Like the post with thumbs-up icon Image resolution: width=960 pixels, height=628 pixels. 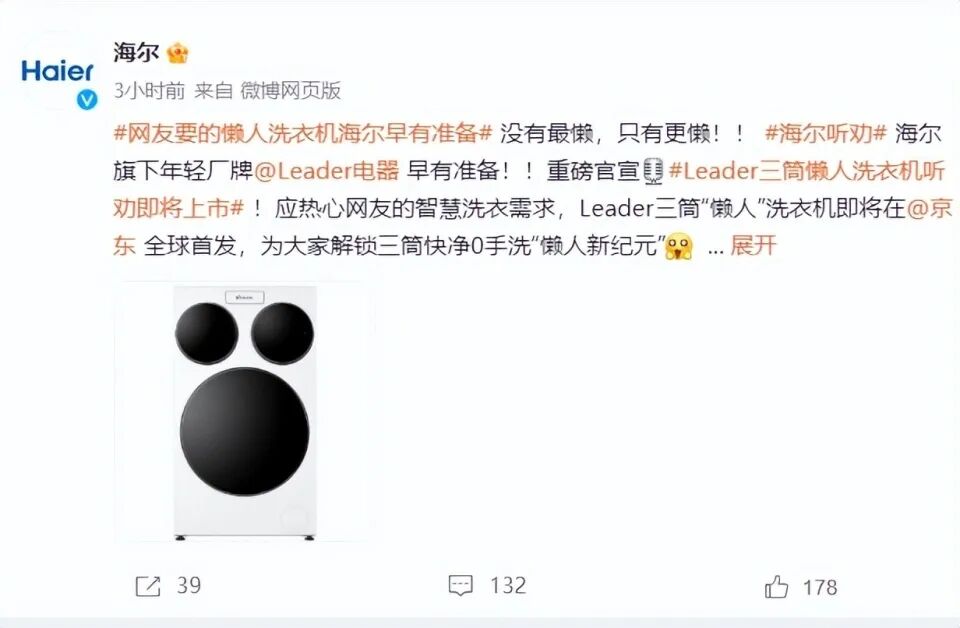[x=776, y=586]
